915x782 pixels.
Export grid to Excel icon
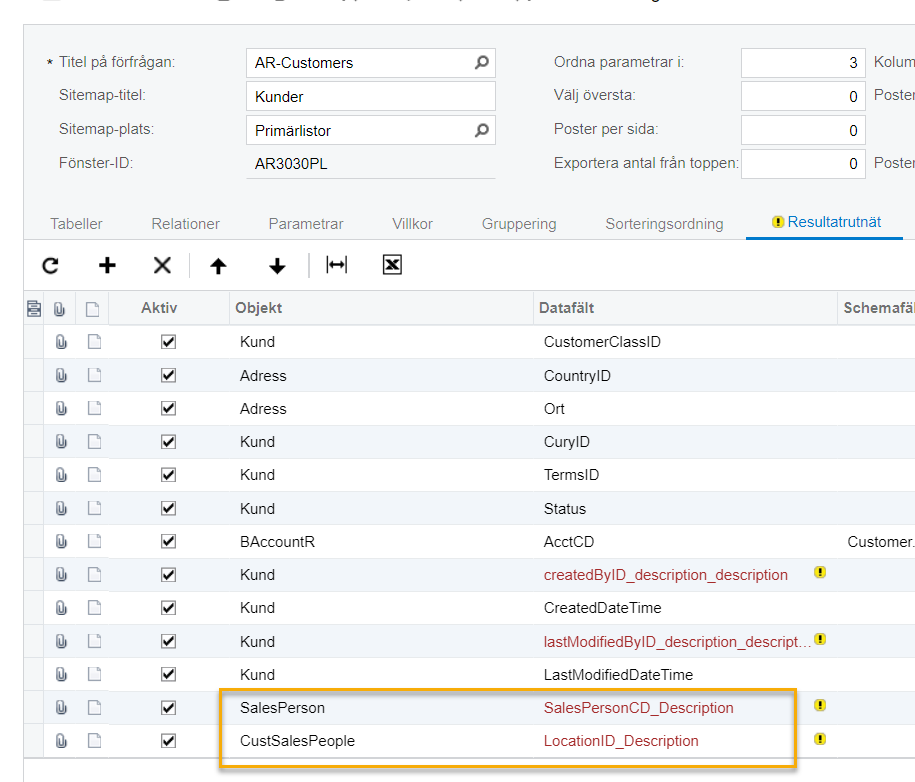pyautogui.click(x=392, y=265)
